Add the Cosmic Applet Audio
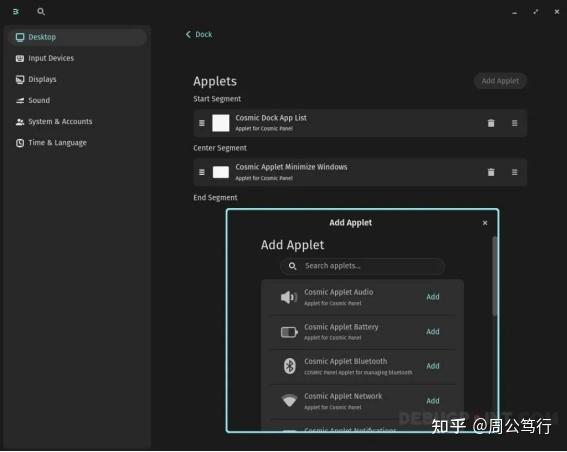This screenshot has height=452, width=567. point(433,297)
